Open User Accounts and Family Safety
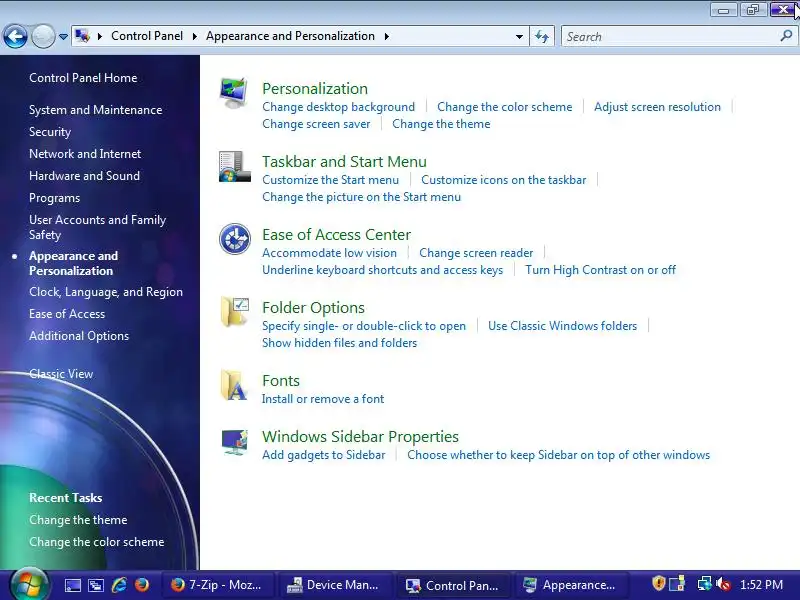 (x=97, y=227)
